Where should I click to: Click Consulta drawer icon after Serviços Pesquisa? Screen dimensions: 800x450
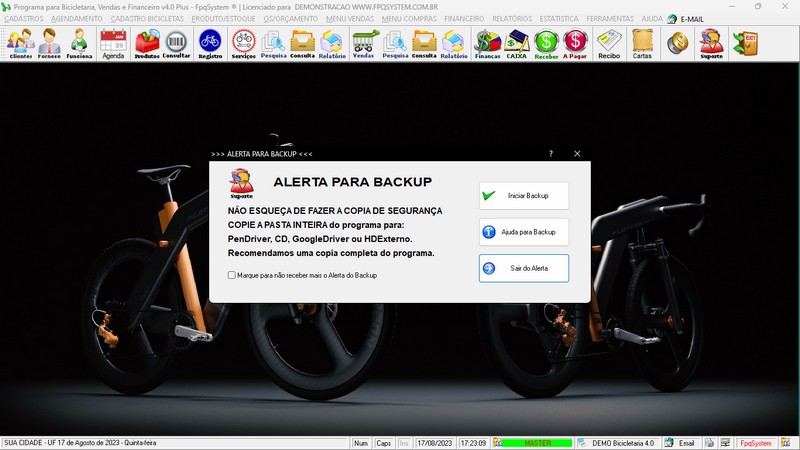point(303,44)
